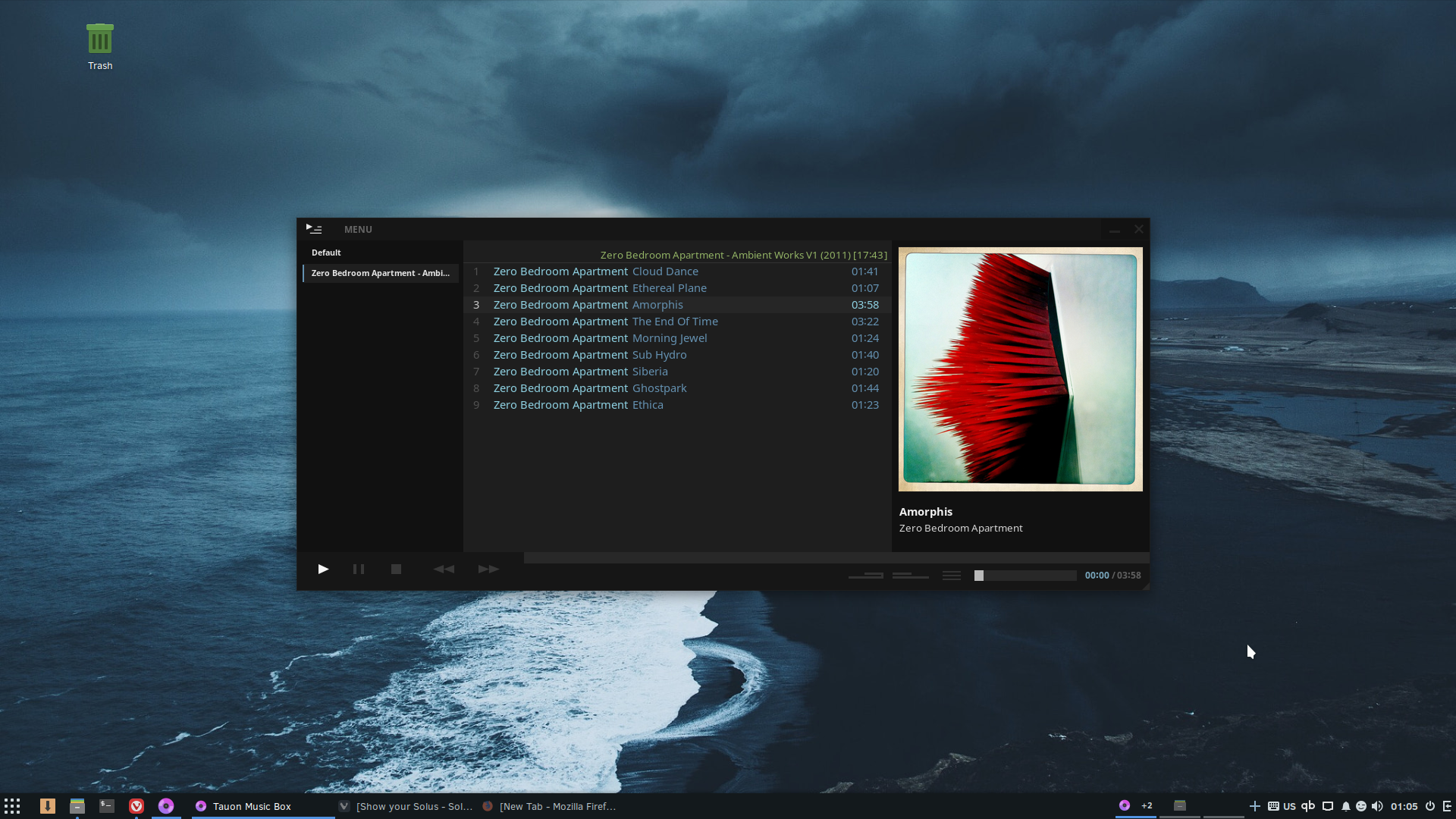This screenshot has width=1456, height=819.
Task: Open the Trash on the desktop
Action: tap(100, 47)
